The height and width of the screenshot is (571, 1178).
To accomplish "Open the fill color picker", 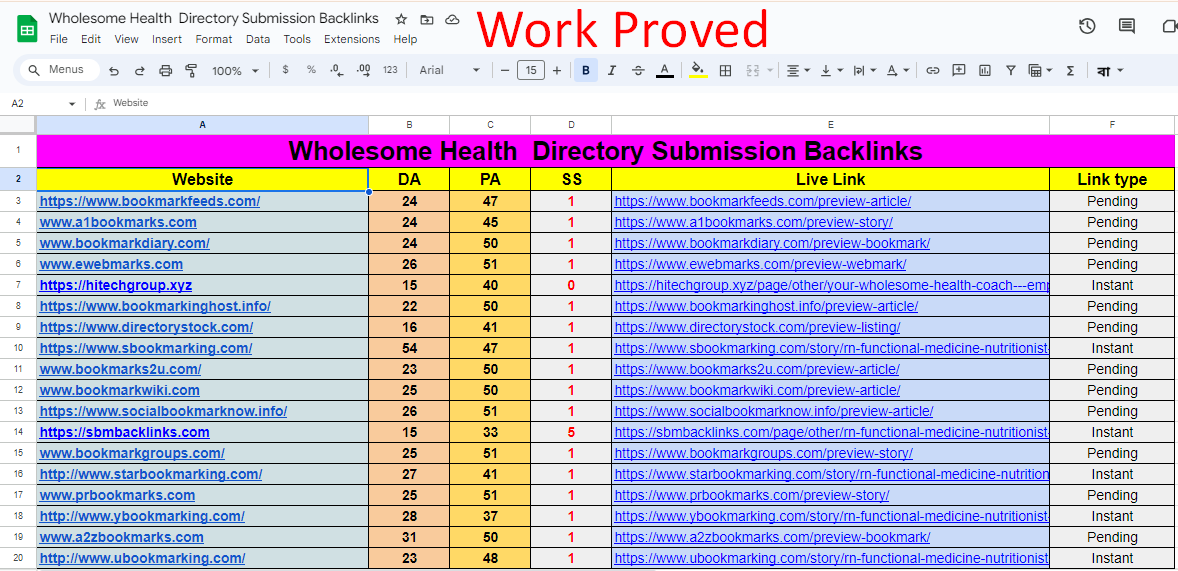I will pyautogui.click(x=698, y=71).
